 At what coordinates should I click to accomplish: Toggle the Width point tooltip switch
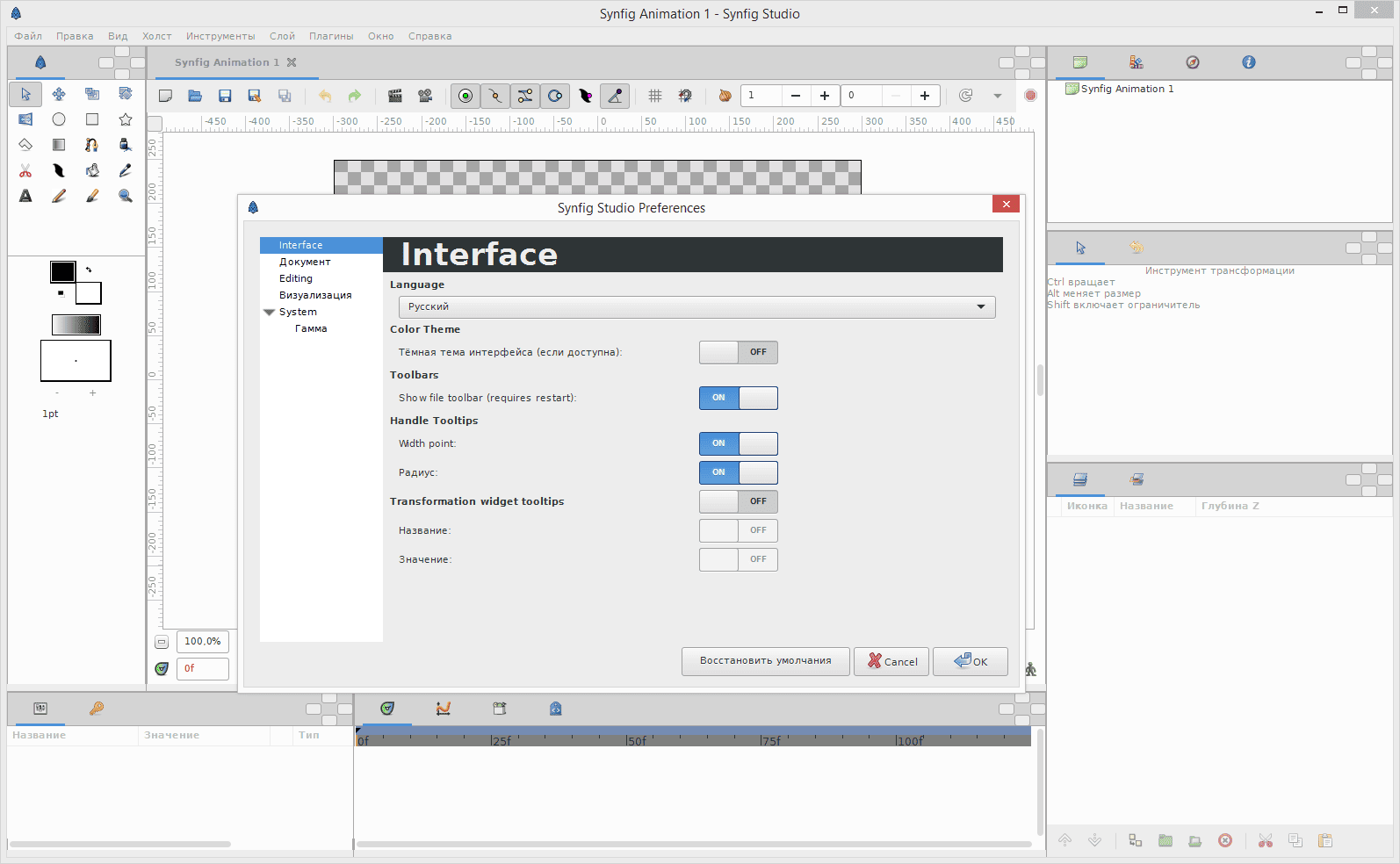coord(739,443)
